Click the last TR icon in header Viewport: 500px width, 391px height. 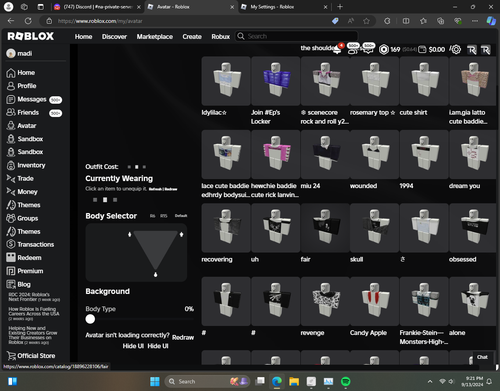pos(486,50)
